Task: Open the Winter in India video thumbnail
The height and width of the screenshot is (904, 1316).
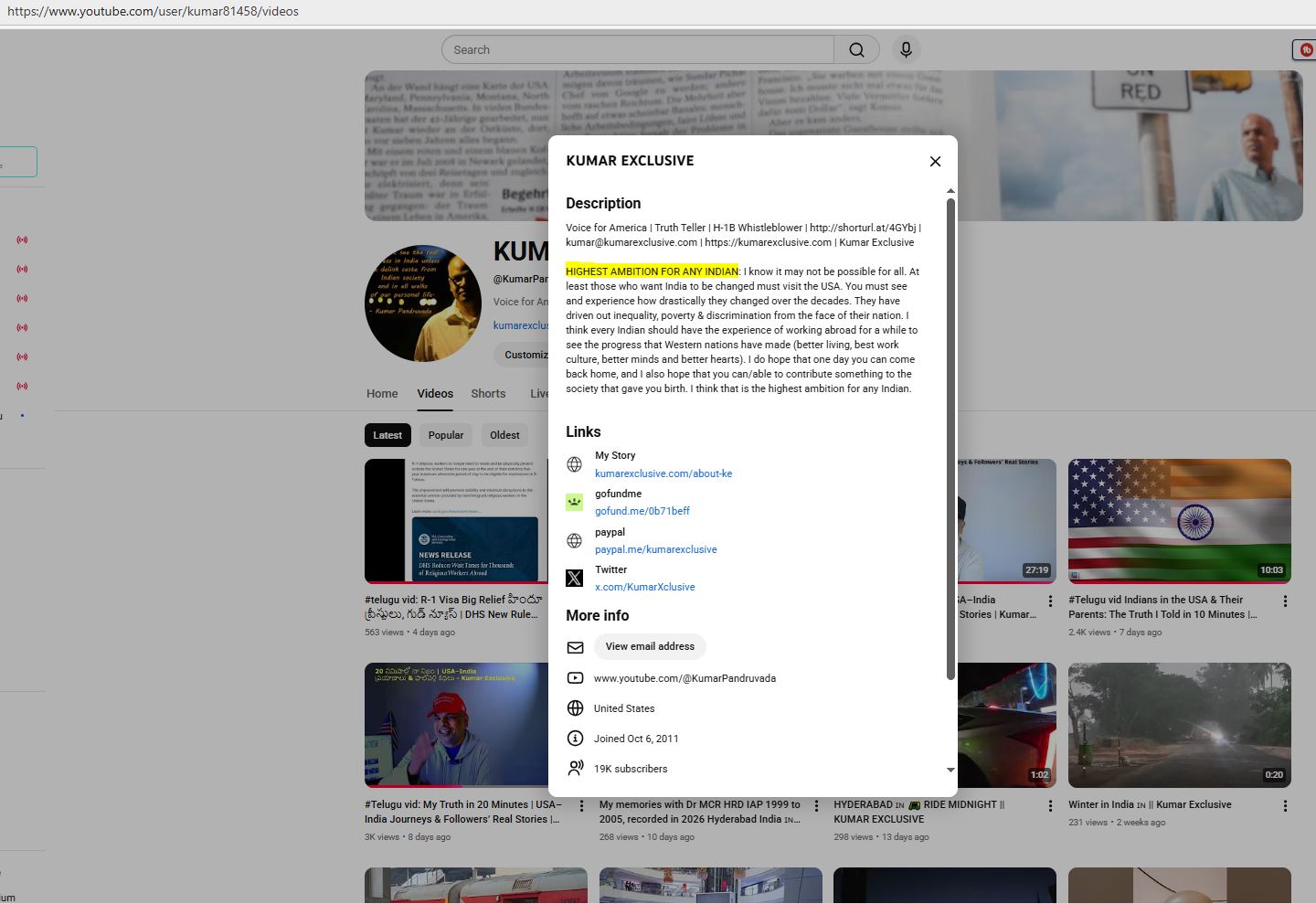Action: [x=1179, y=725]
